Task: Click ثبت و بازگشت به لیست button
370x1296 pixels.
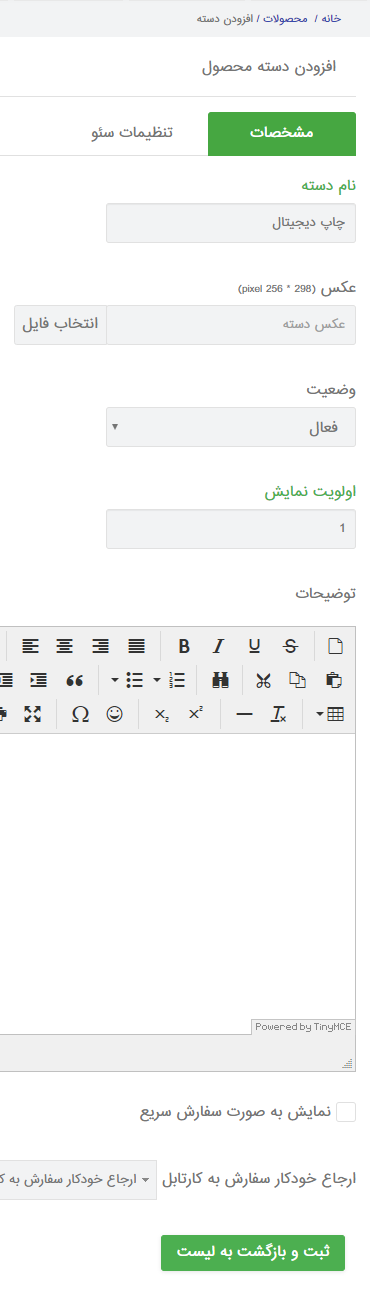Action: tap(253, 1252)
